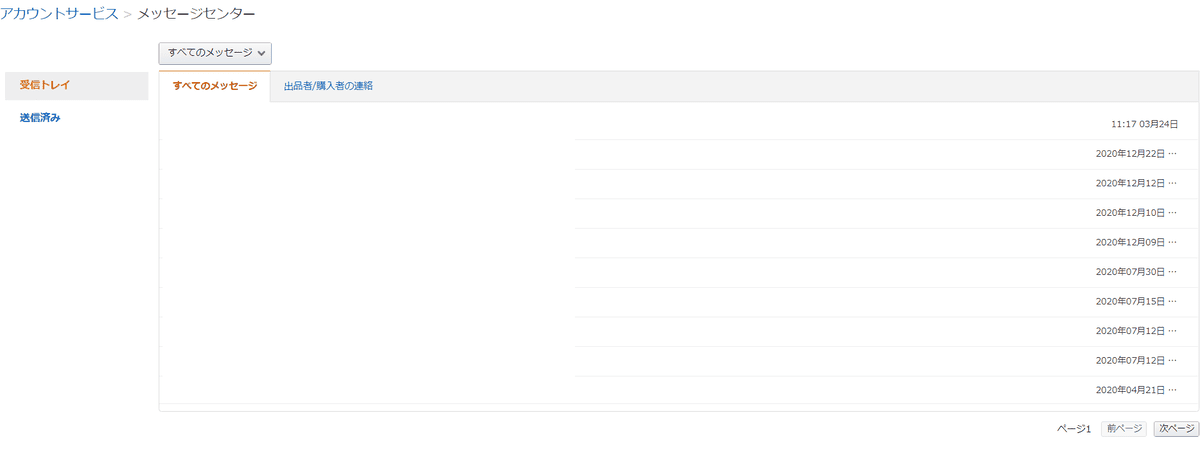
Task: Open the message dated 2020年12月10日
Action: tap(1130, 213)
